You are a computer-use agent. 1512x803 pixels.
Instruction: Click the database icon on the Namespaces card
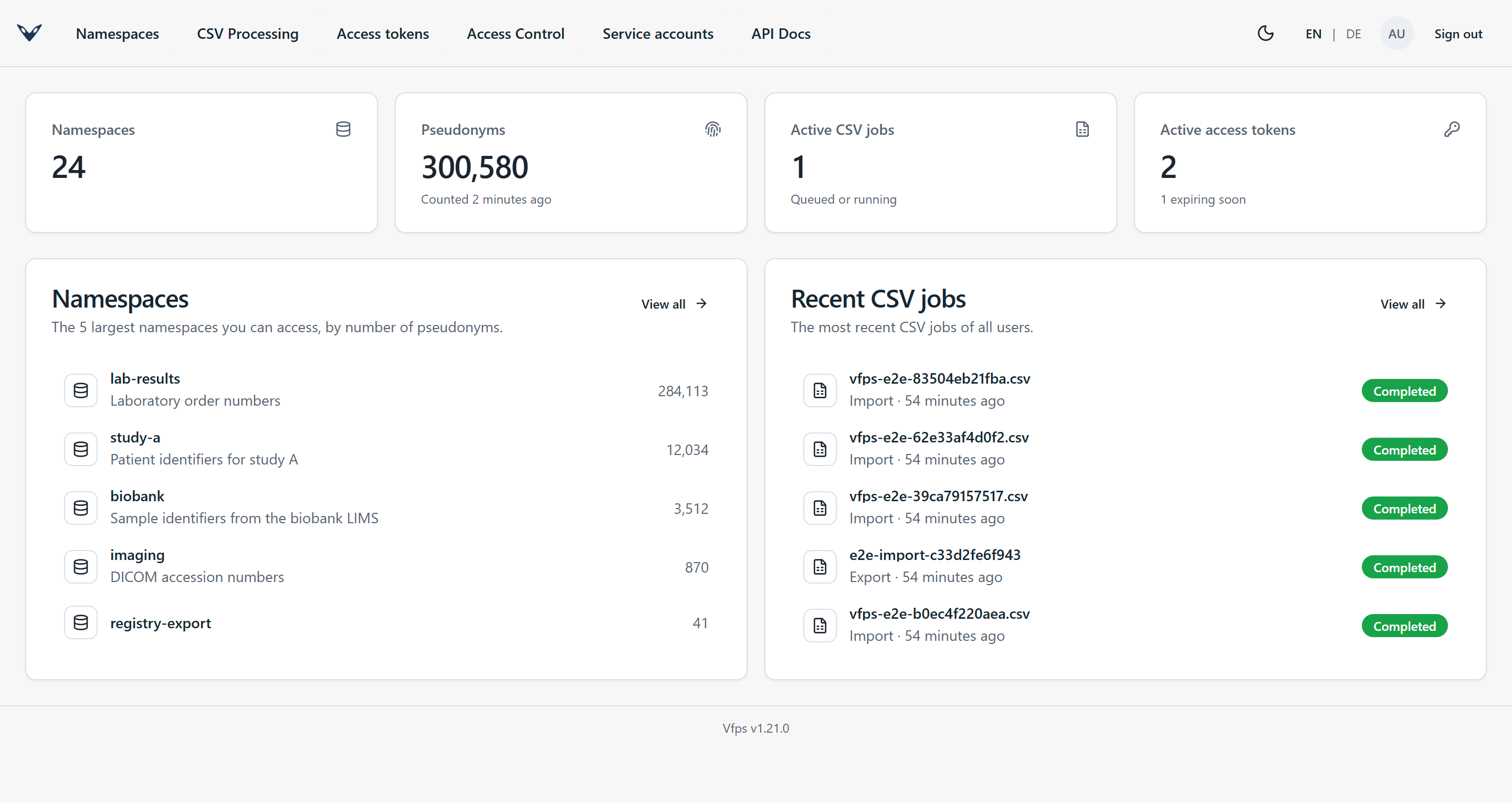coord(343,129)
